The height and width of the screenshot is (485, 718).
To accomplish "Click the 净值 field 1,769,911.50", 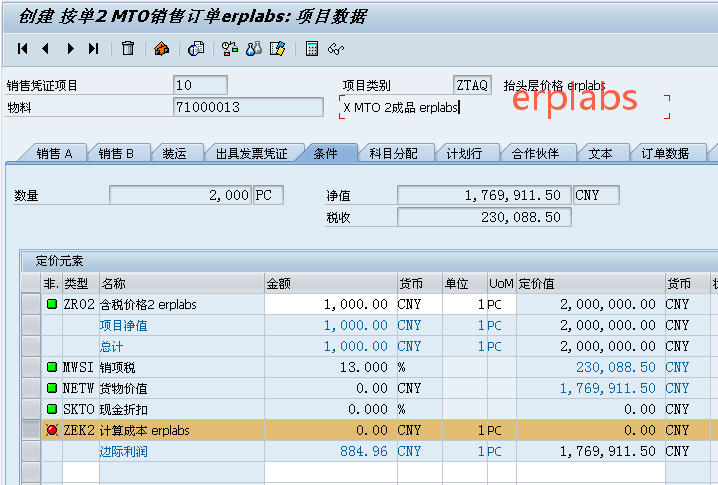I will pyautogui.click(x=484, y=195).
